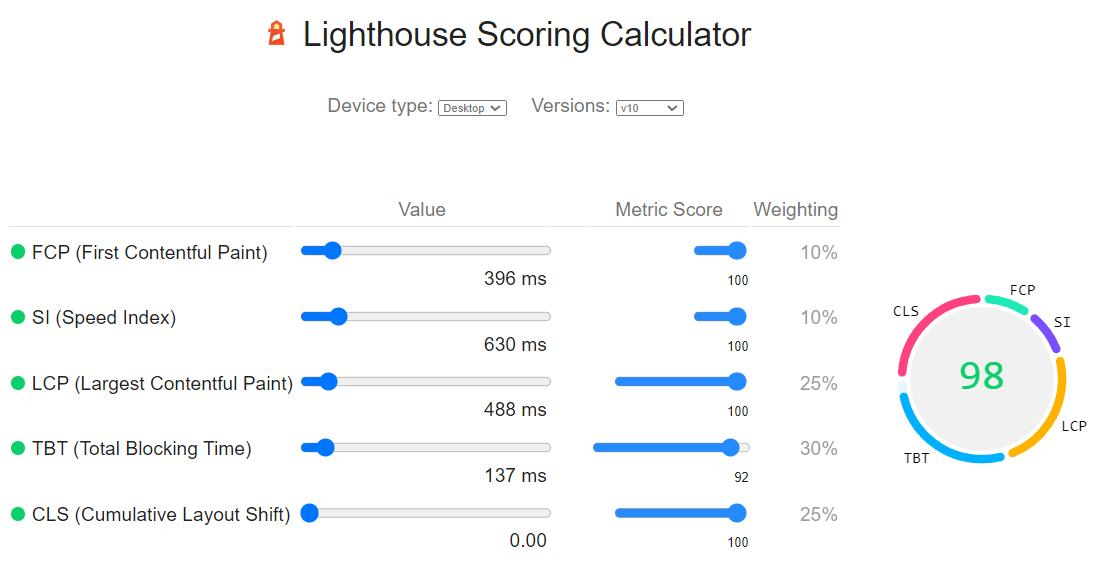Click the green CLS status dot

(17, 514)
